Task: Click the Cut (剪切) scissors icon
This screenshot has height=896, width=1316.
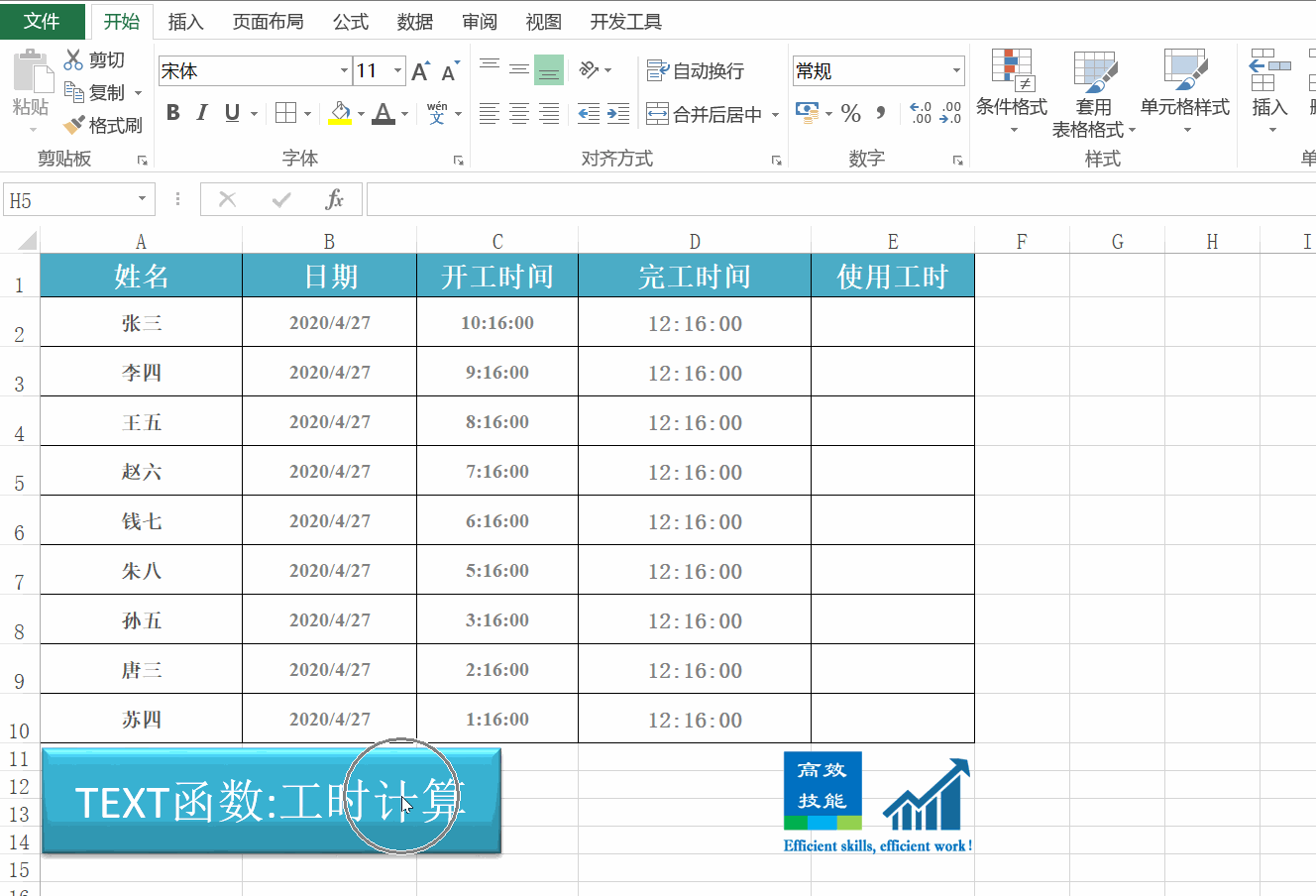Action: click(x=73, y=60)
